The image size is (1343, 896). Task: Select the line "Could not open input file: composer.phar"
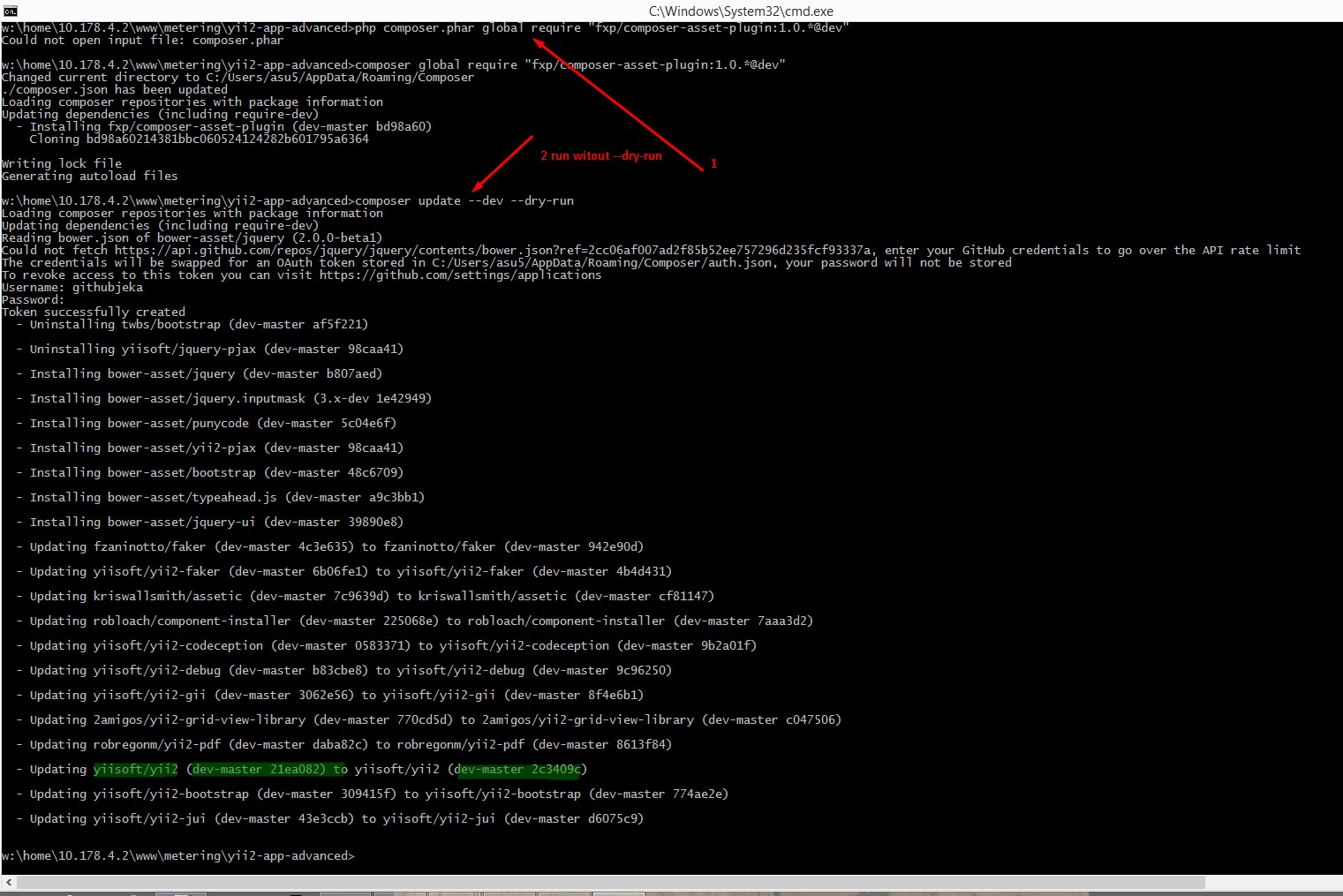click(x=143, y=40)
